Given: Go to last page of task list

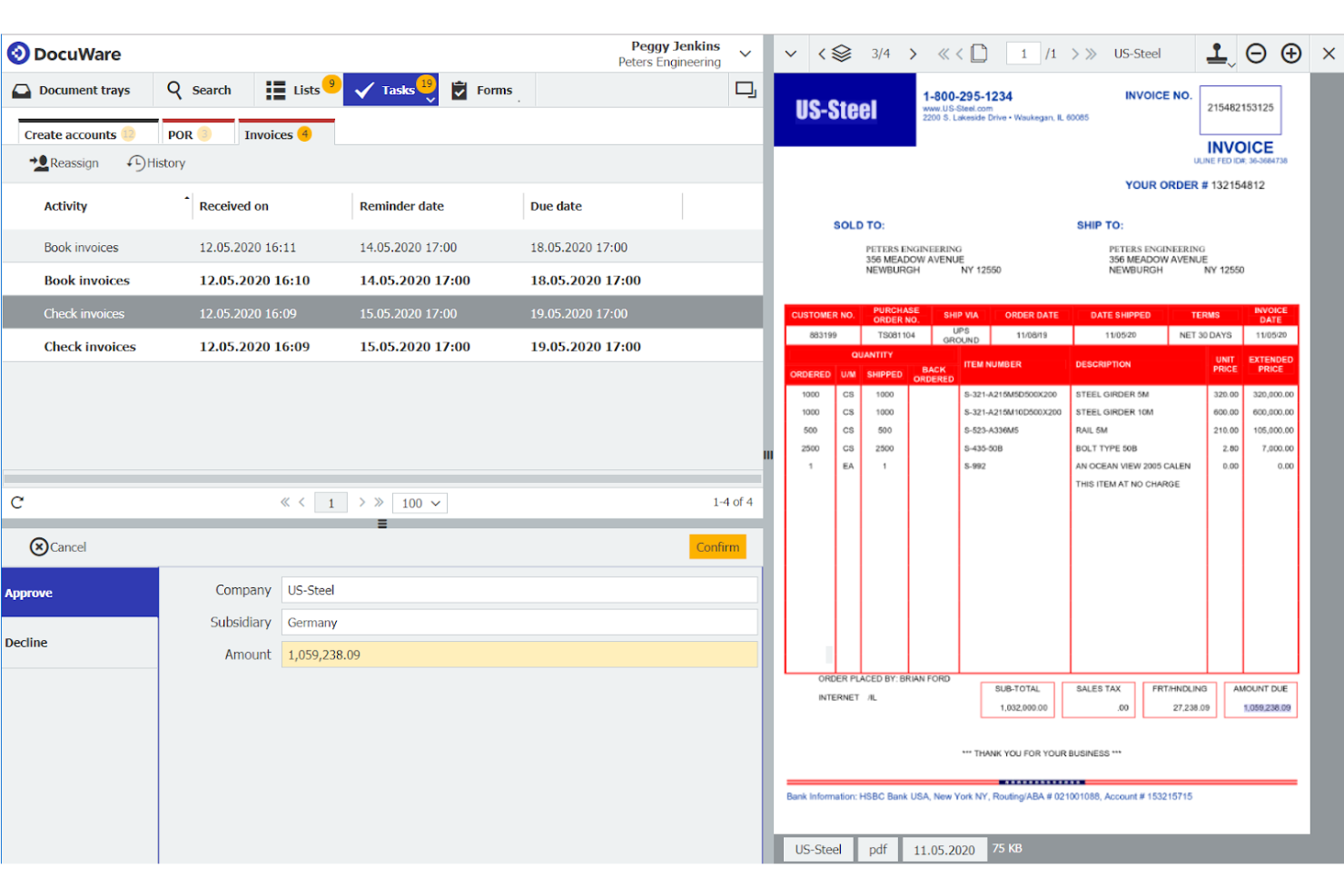Looking at the screenshot, I should 379,502.
